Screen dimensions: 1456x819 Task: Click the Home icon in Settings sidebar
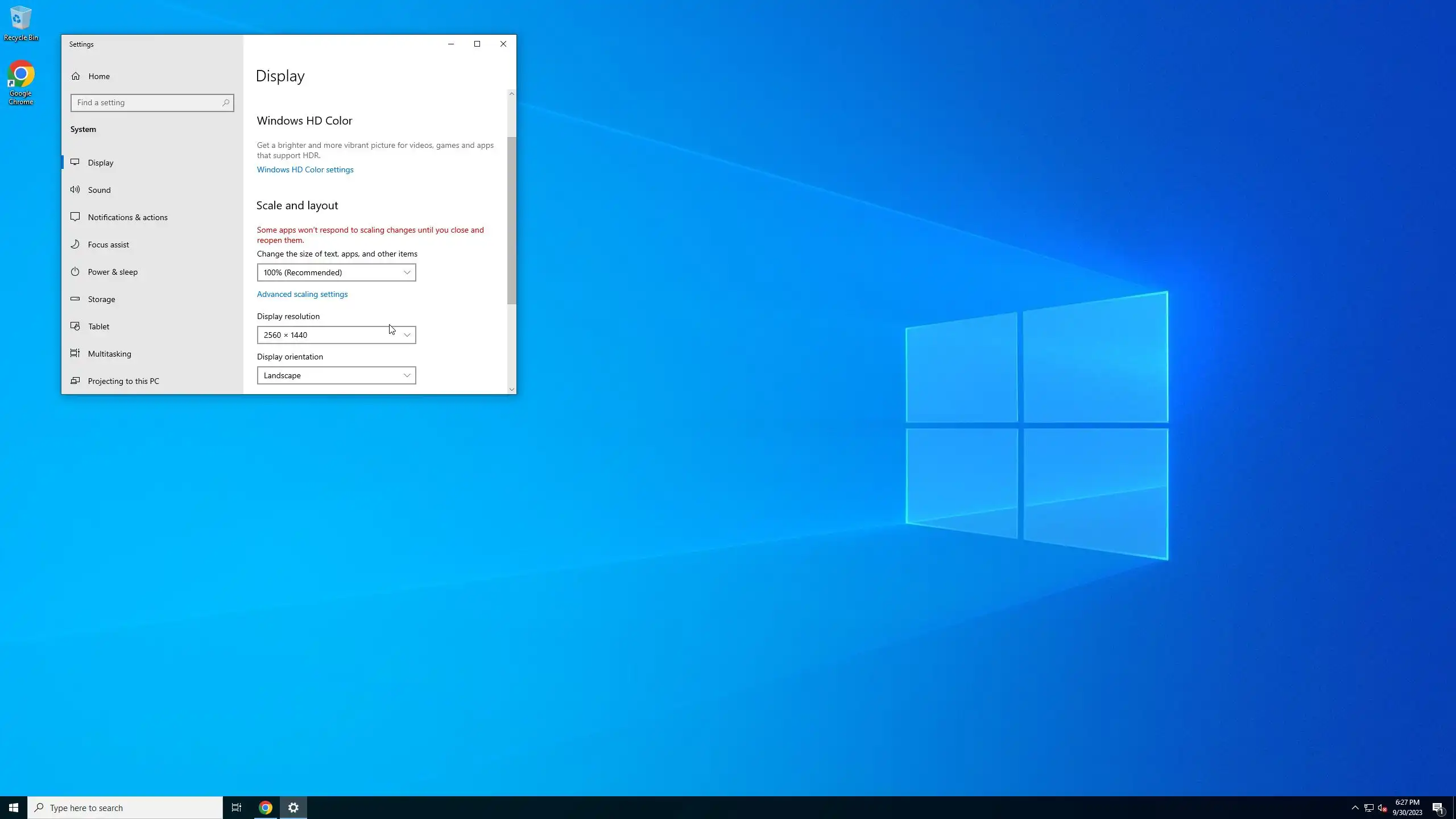[x=76, y=76]
